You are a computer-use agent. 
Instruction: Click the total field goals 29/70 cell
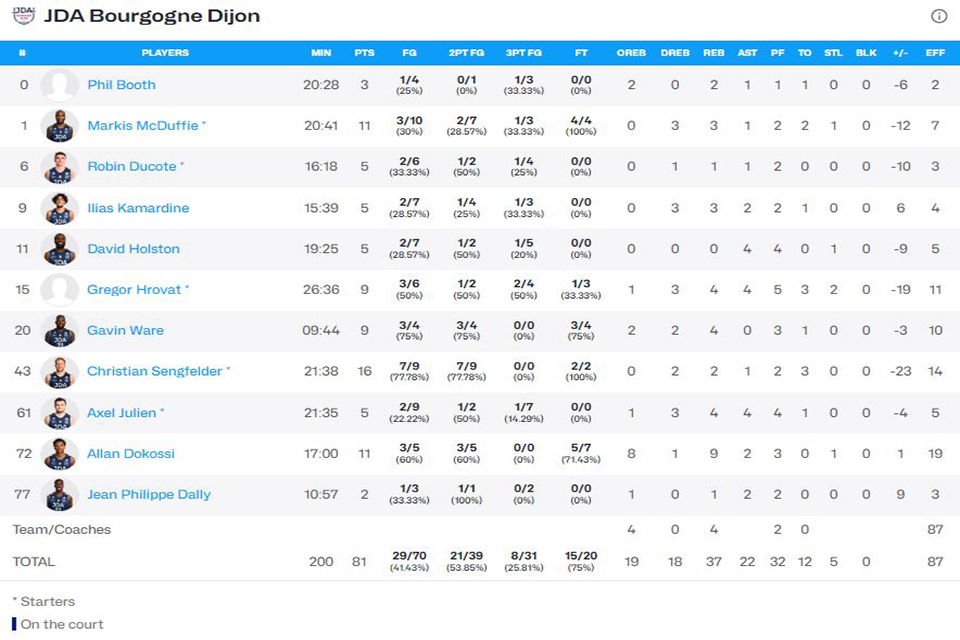[x=409, y=560]
